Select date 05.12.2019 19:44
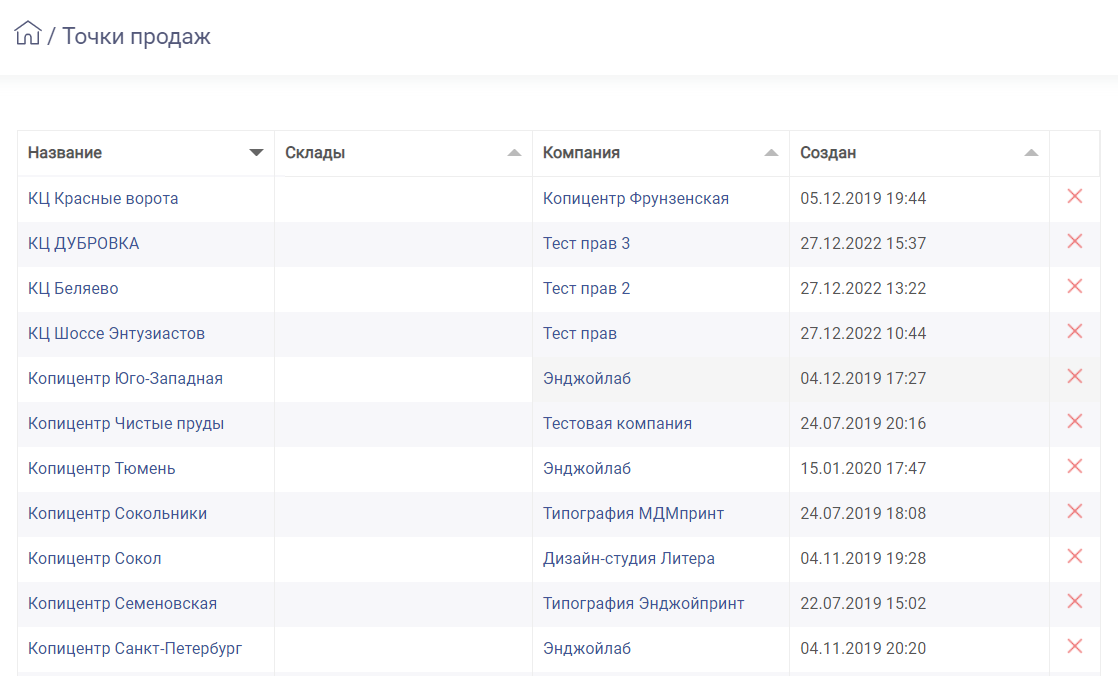Image resolution: width=1118 pixels, height=676 pixels. [863, 198]
